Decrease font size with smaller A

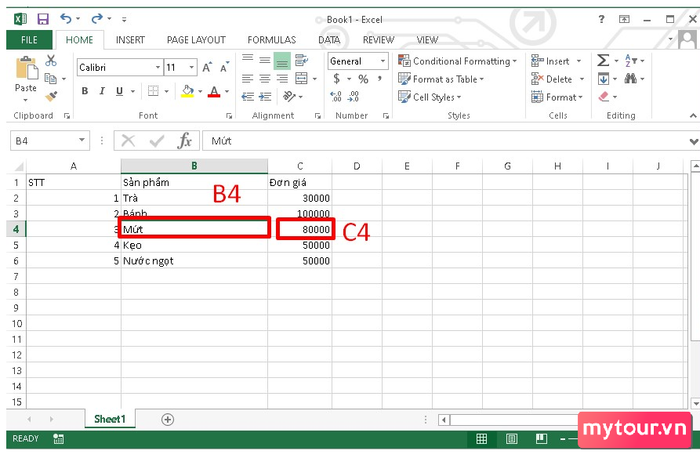pyautogui.click(x=225, y=67)
